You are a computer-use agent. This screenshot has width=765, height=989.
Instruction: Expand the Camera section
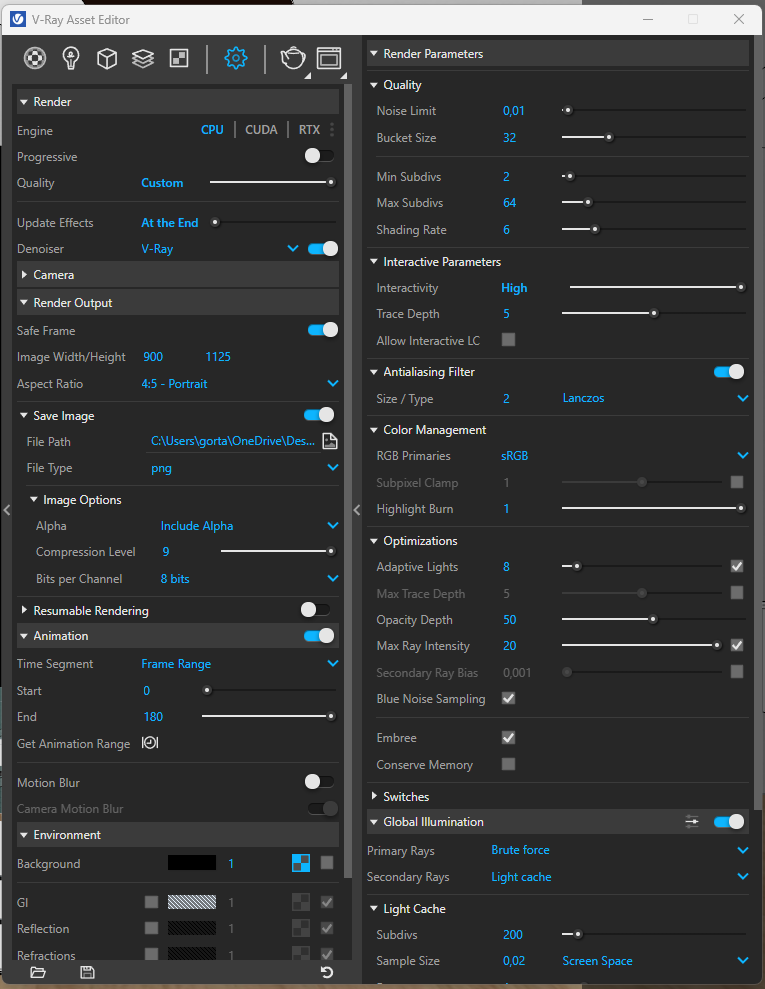(178, 275)
